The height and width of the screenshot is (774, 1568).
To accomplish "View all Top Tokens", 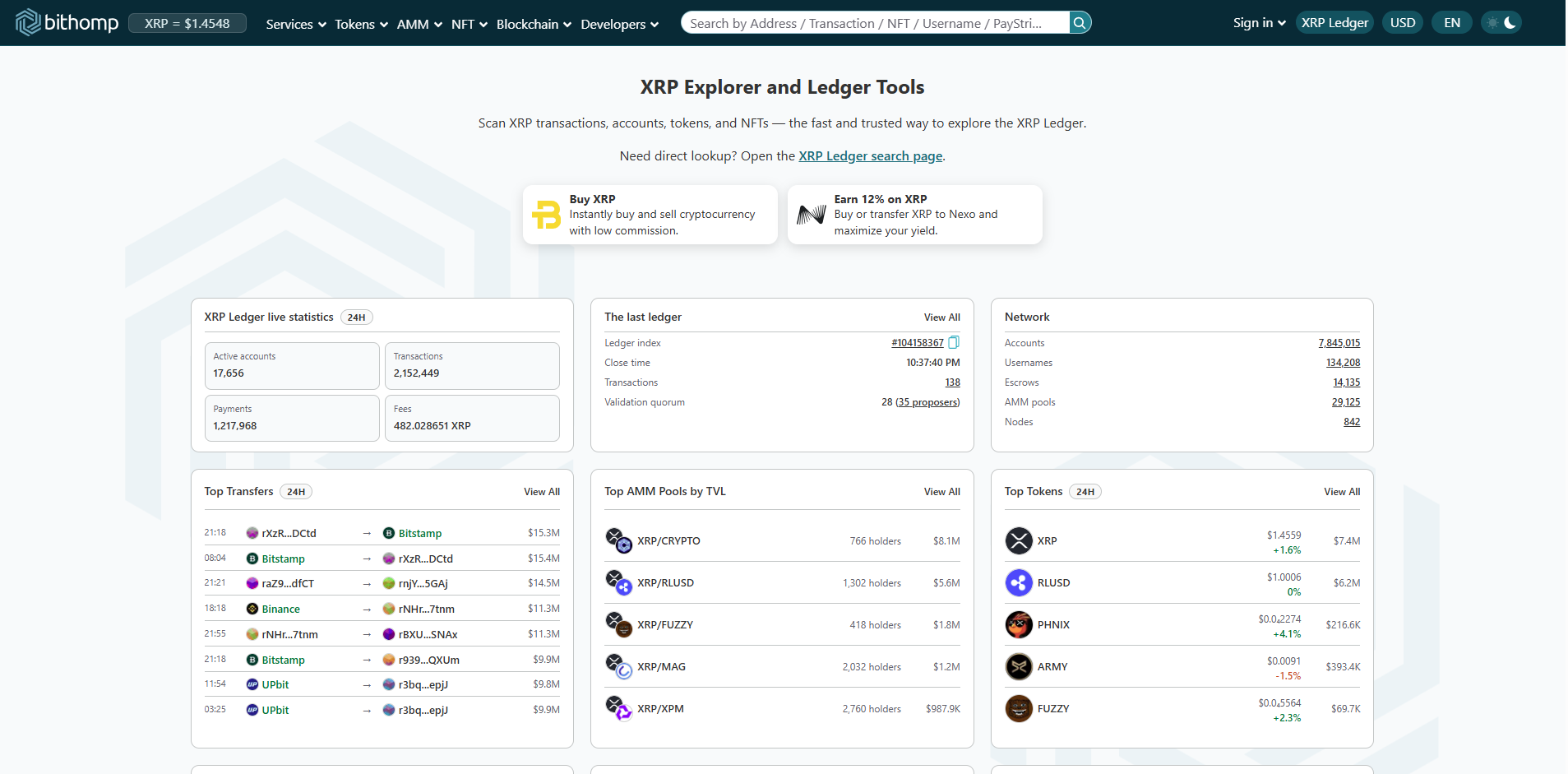I will pos(1342,492).
